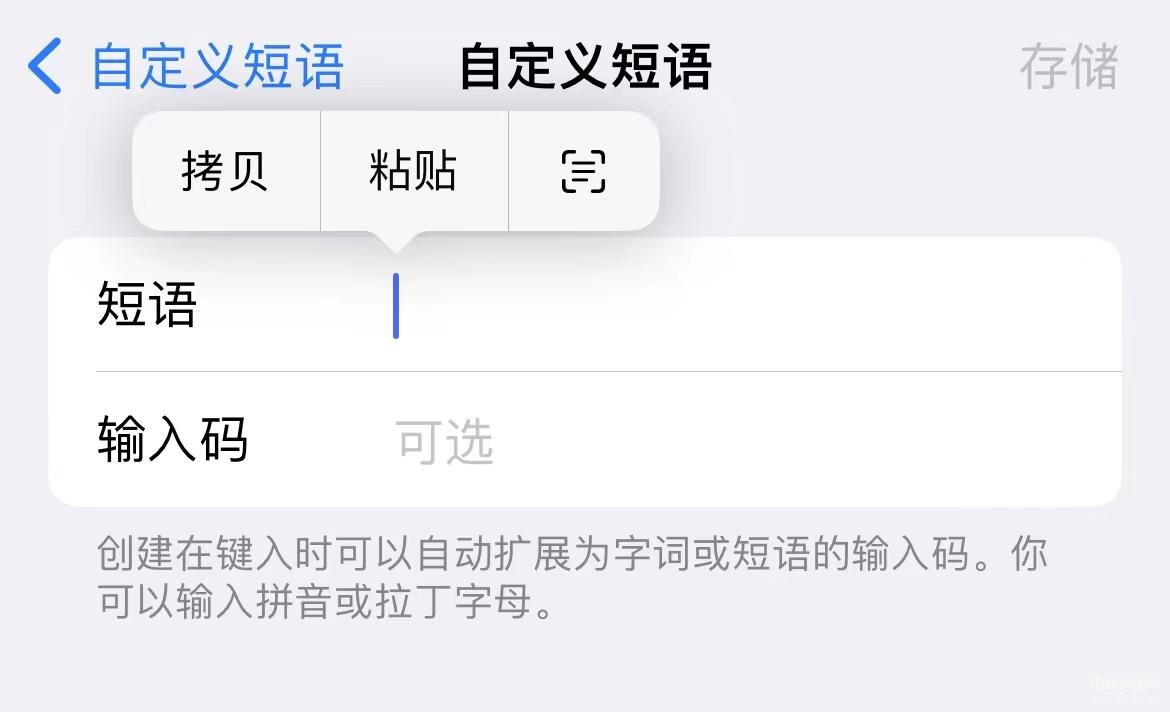Screen dimensions: 1170x712
Task: Click the bold 自定义短语 page title
Action: tap(586, 66)
